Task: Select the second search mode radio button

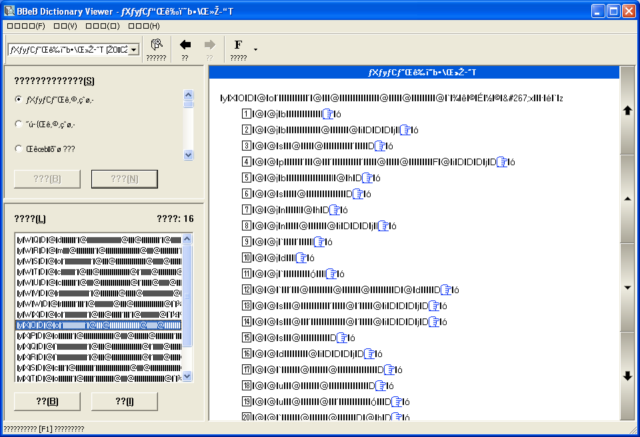Action: pyautogui.click(x=18, y=124)
